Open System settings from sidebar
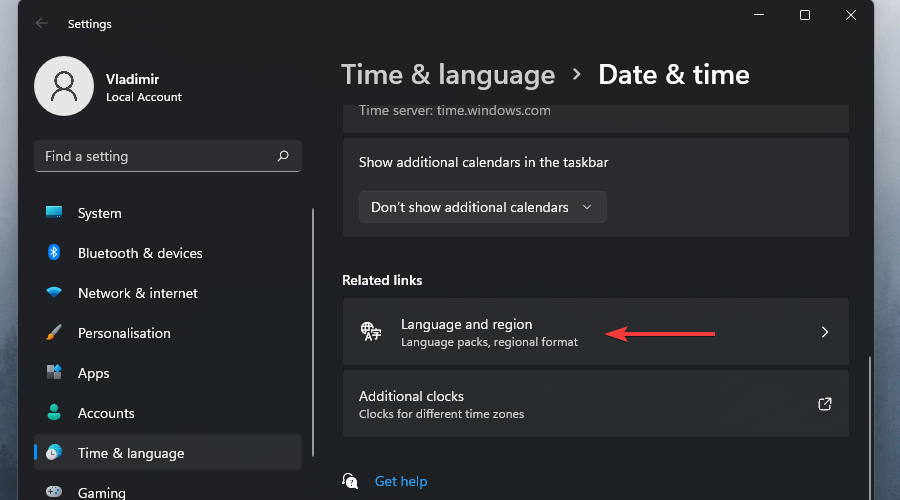900x500 pixels. [100, 213]
